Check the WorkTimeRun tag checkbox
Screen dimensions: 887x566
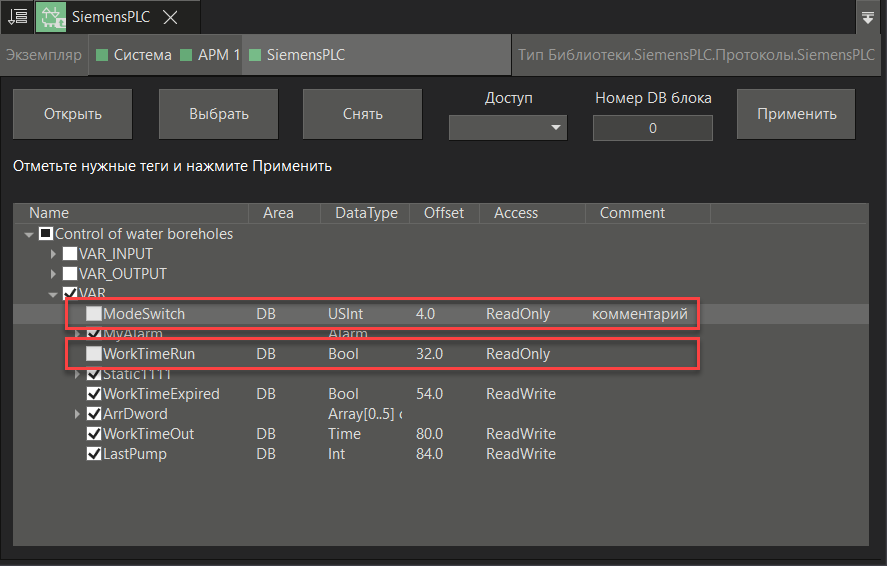point(94,354)
